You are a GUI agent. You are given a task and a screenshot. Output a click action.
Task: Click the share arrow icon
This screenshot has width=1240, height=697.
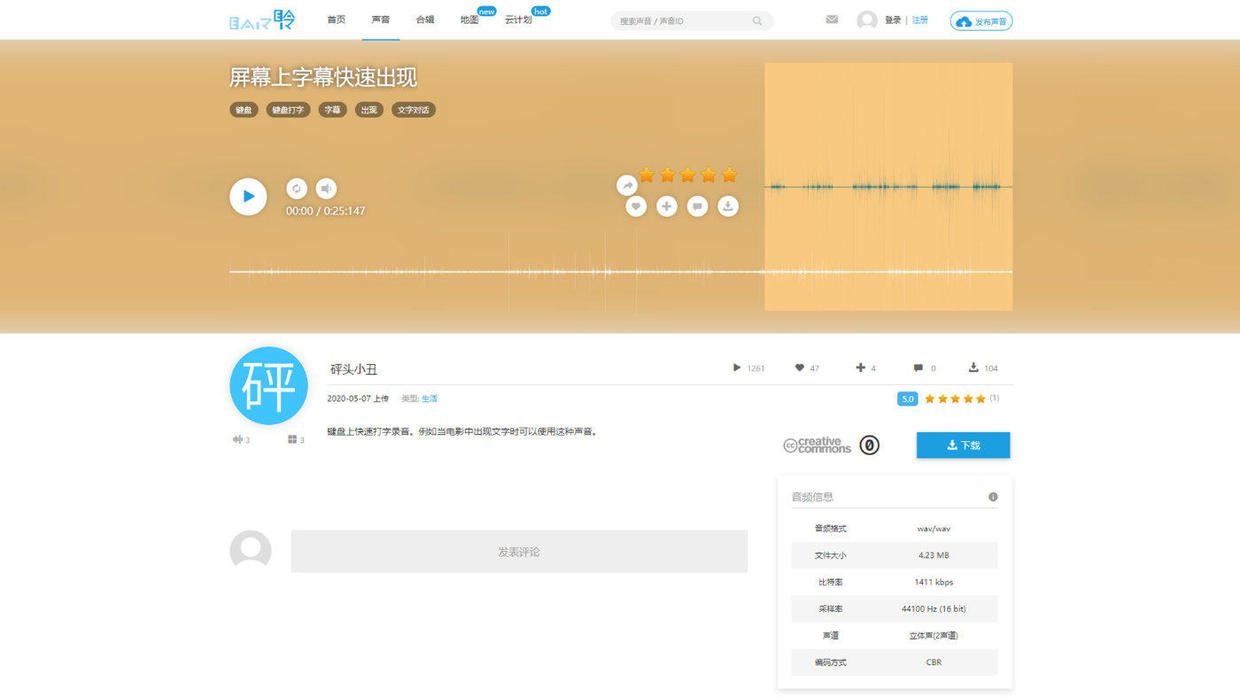click(x=627, y=185)
